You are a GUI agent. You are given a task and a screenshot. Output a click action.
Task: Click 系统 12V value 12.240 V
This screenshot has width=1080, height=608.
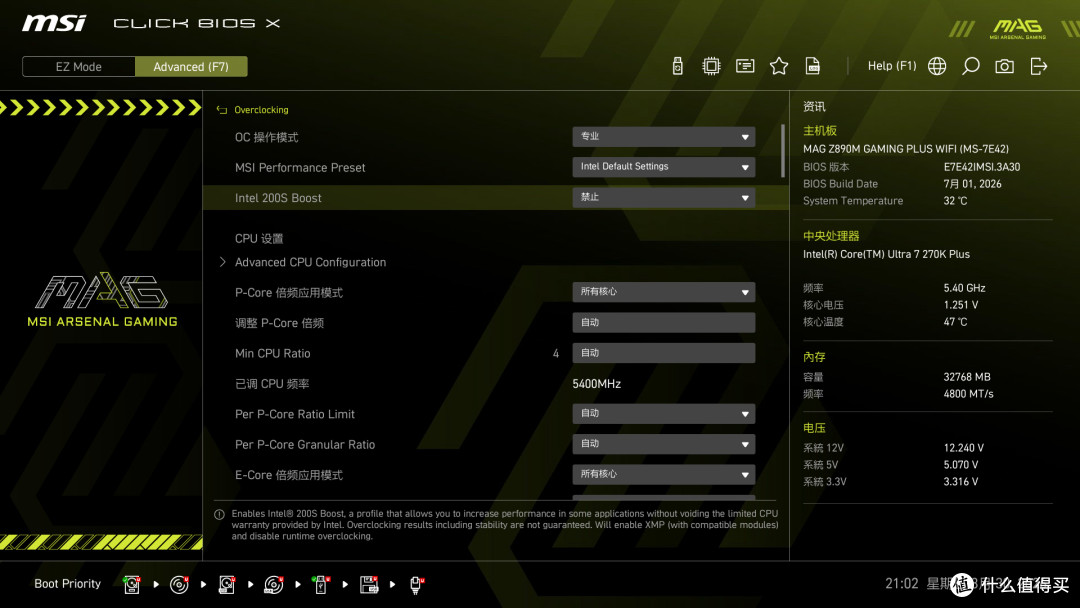point(964,448)
